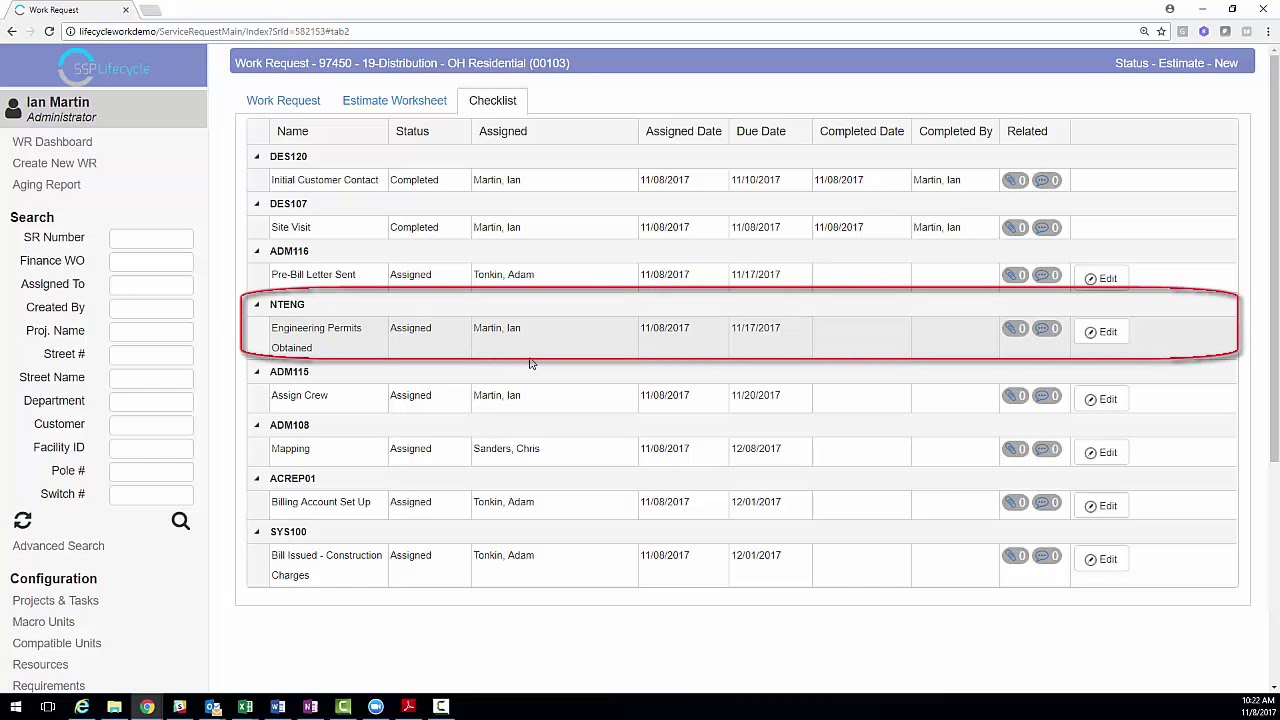This screenshot has width=1280, height=720.
Task: Click attachment icon in Engineering Permits Obtained row
Action: coord(1015,328)
